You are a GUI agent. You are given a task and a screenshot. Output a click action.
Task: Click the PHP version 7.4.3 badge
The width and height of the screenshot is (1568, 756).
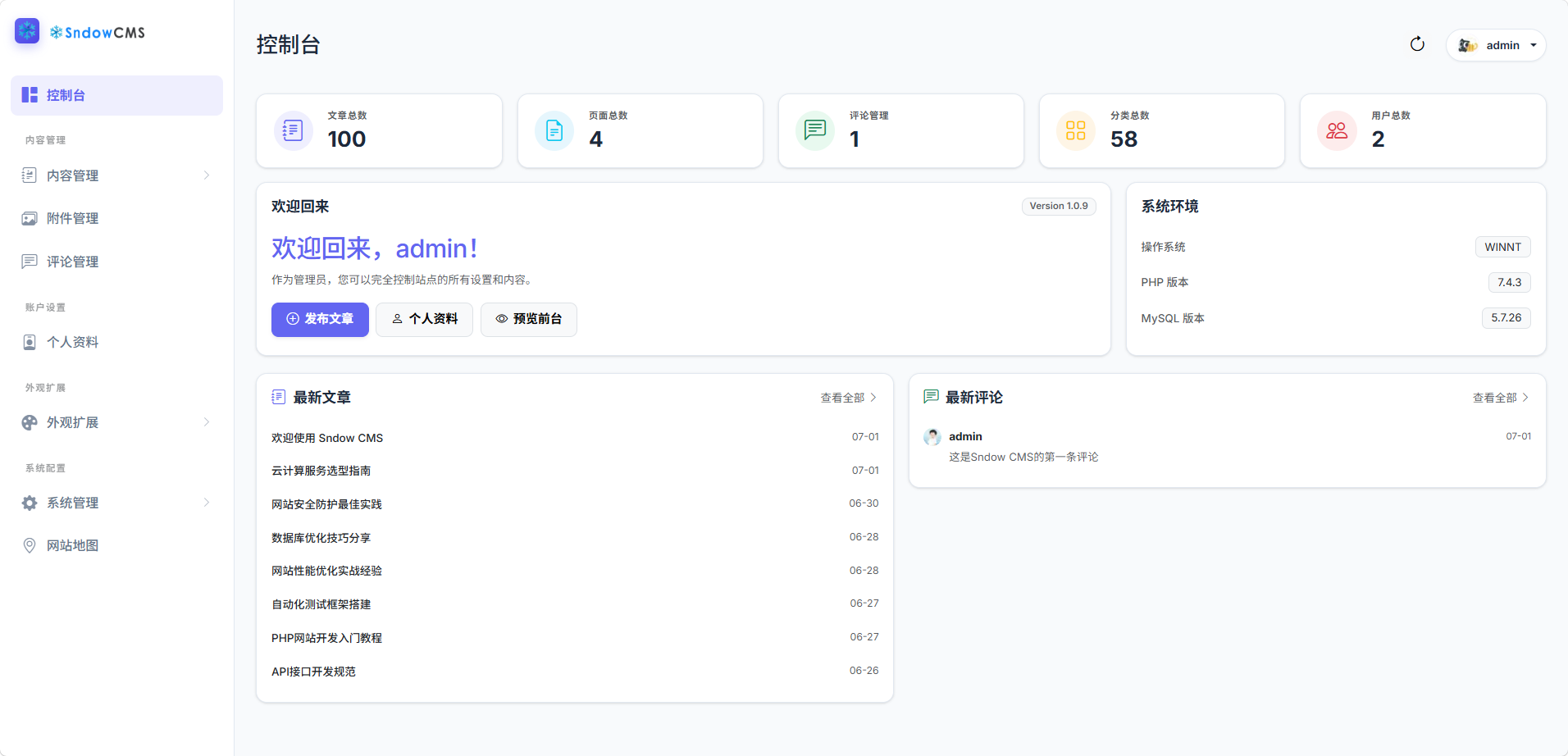(x=1509, y=282)
